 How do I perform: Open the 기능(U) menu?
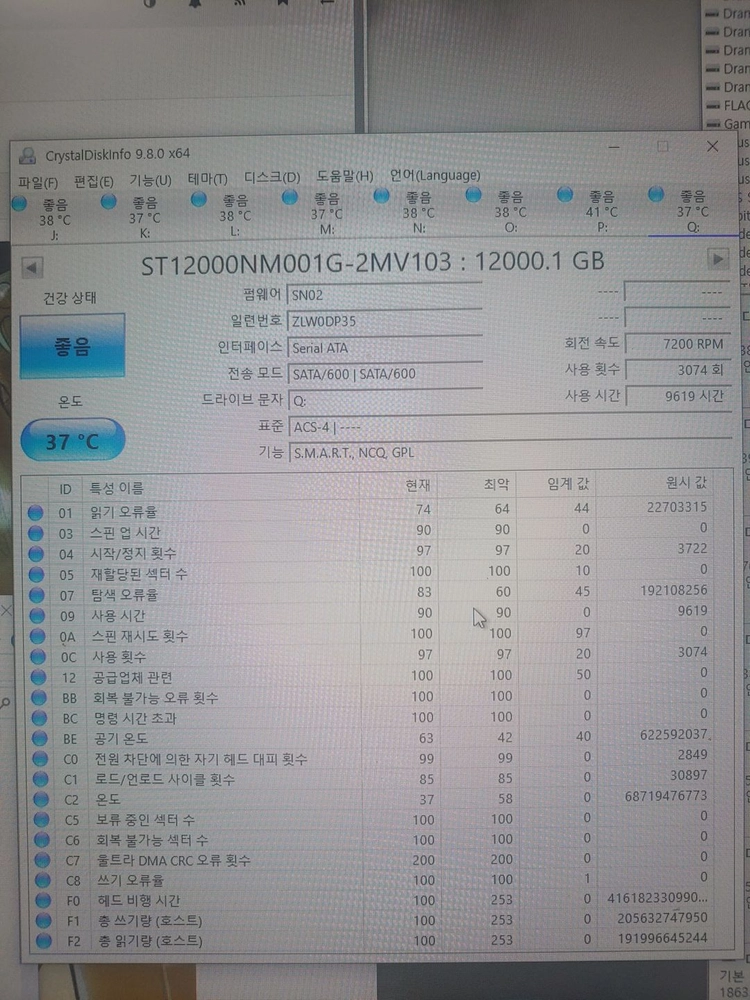(151, 180)
